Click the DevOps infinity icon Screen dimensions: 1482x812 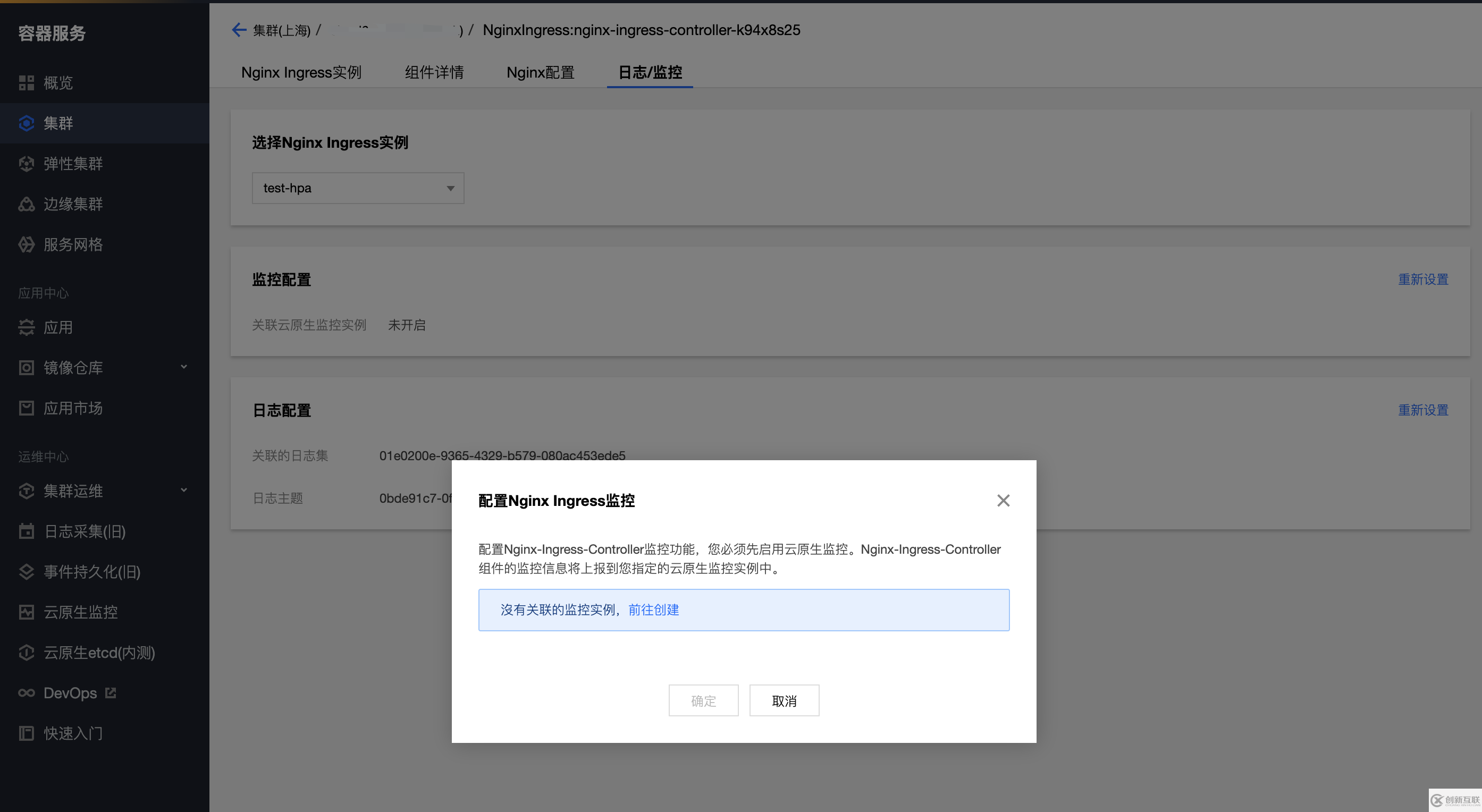pyautogui.click(x=27, y=693)
